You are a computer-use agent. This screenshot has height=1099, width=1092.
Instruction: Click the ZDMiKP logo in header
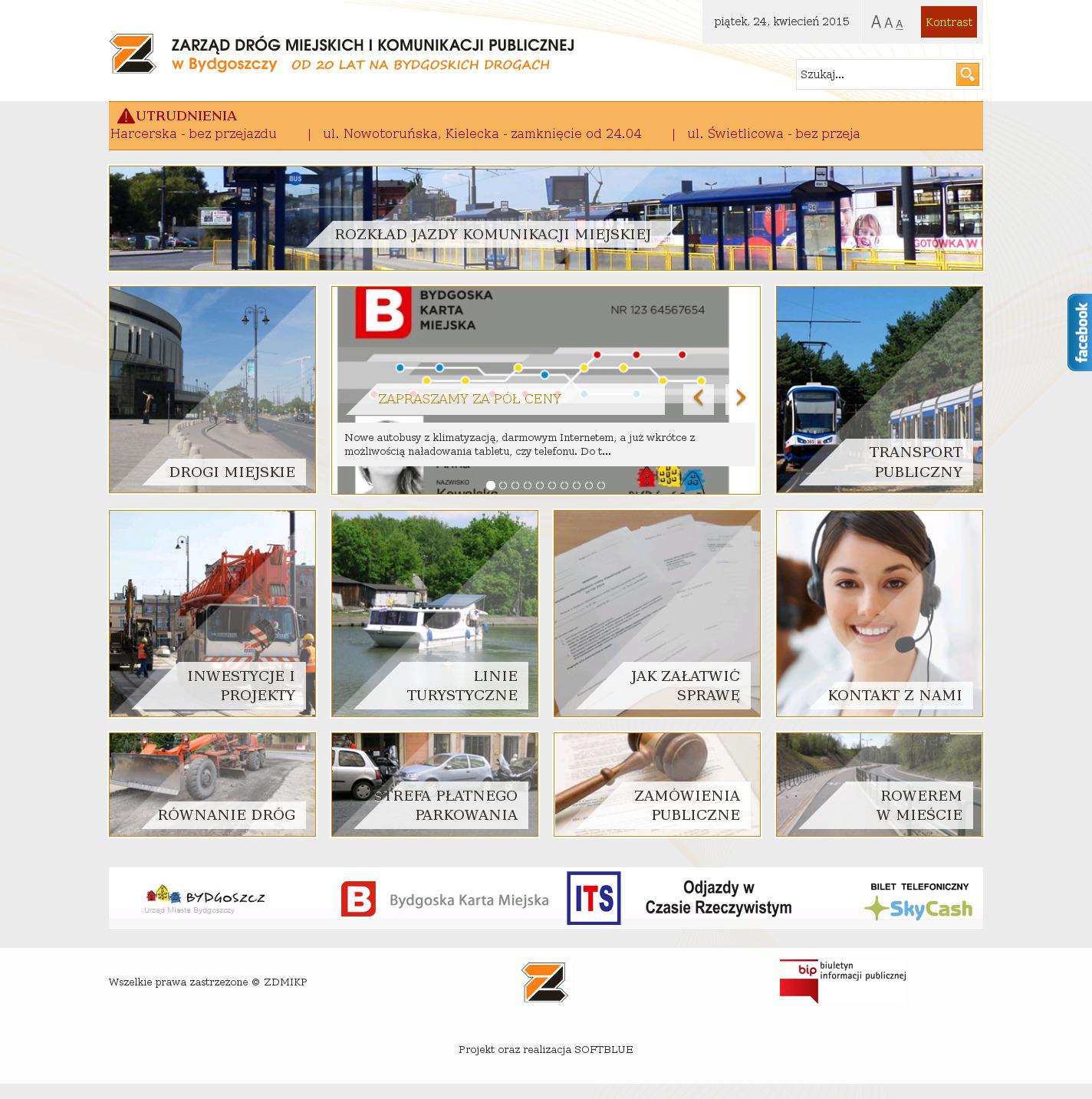(133, 54)
